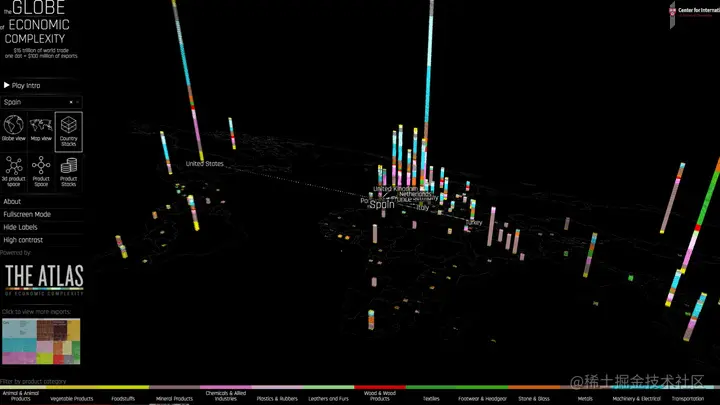Filter by Footwear & Headgear category
The height and width of the screenshot is (405, 720).
coord(483,399)
